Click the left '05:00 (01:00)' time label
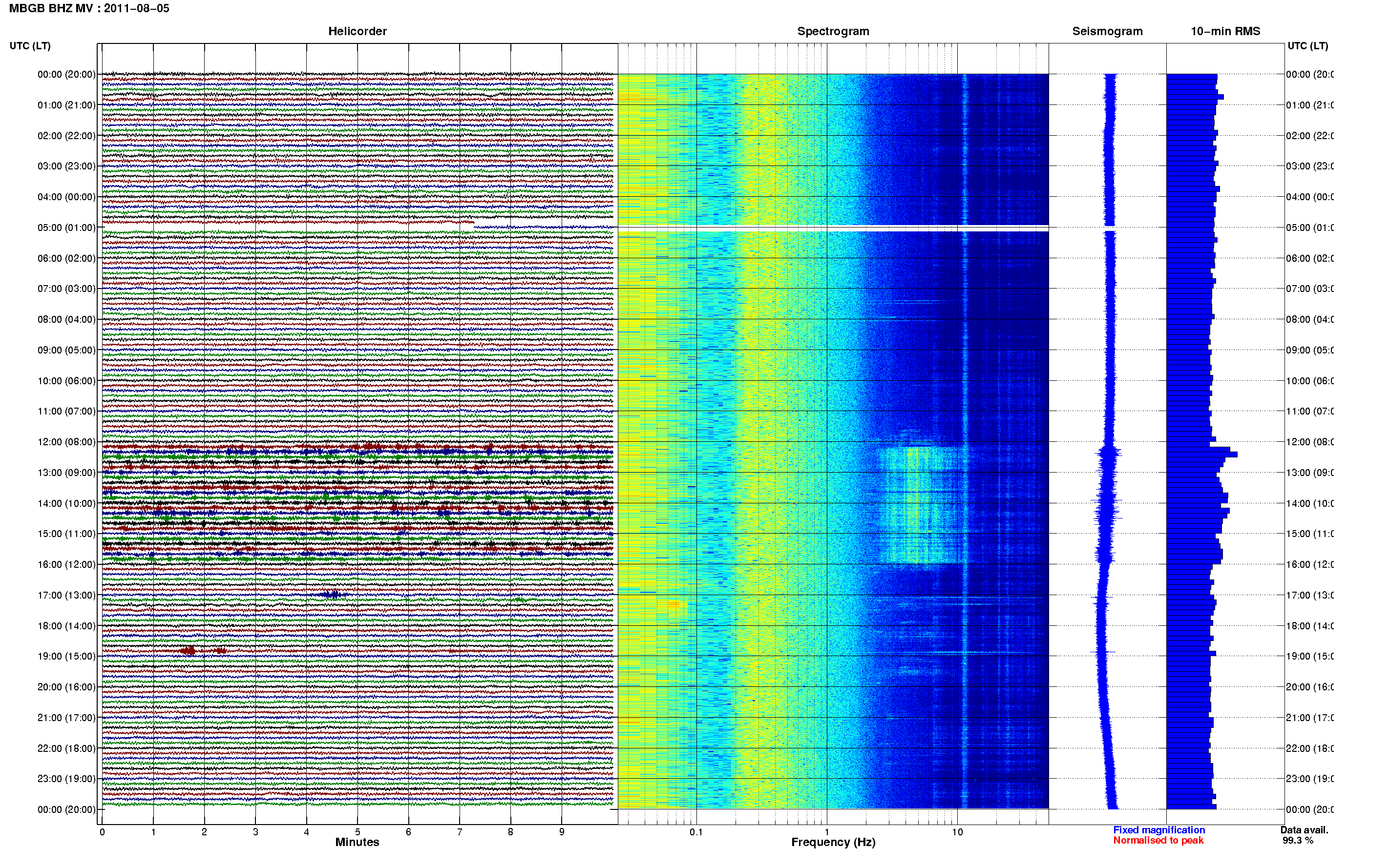This screenshot has width=1389, height=868. point(66,227)
